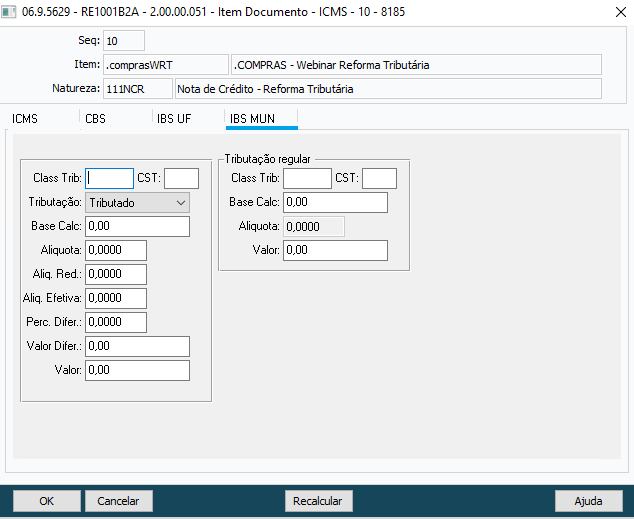Open help with Ajuda button
The width and height of the screenshot is (634, 519).
tap(588, 501)
